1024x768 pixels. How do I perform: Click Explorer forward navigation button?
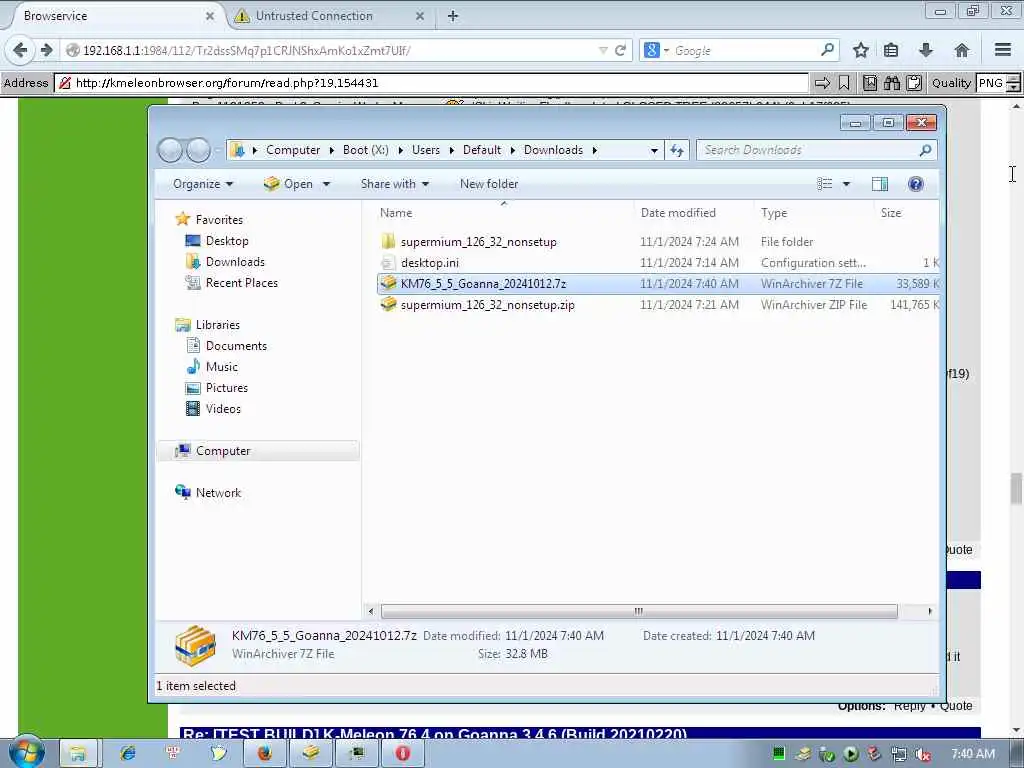[199, 150]
